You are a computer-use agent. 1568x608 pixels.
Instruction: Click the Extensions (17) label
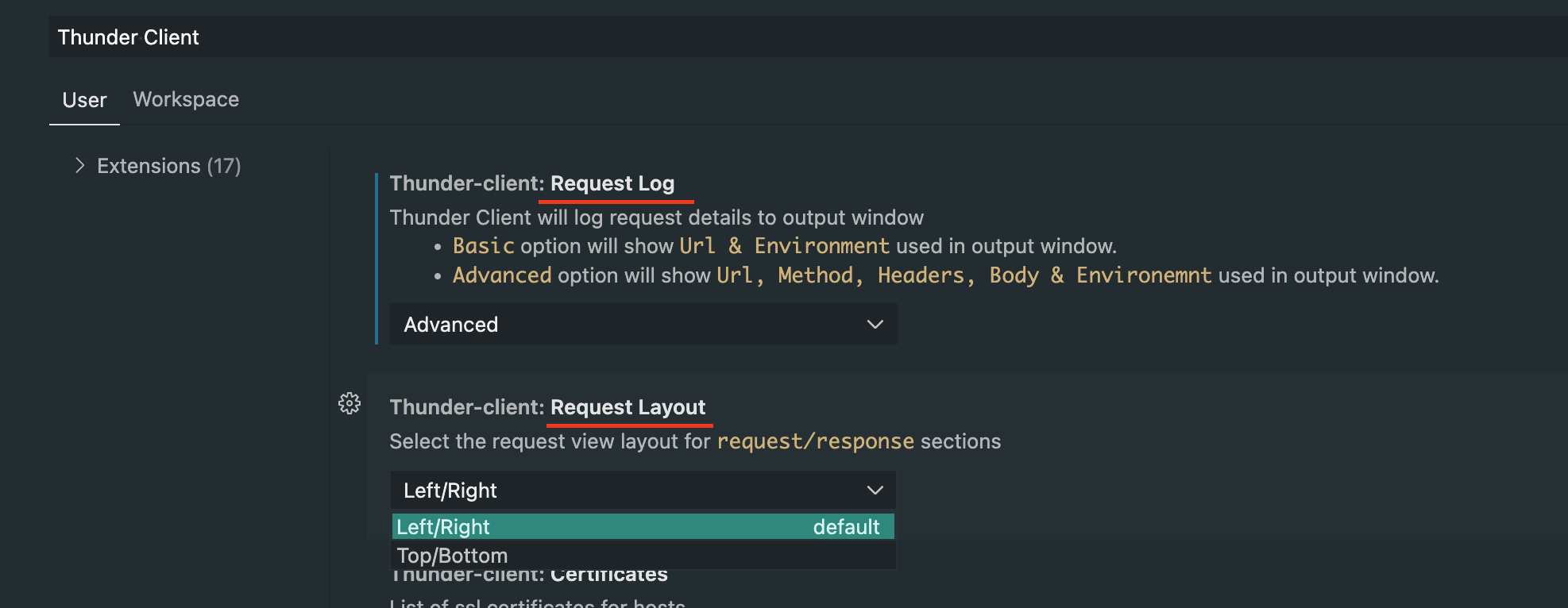tap(168, 165)
